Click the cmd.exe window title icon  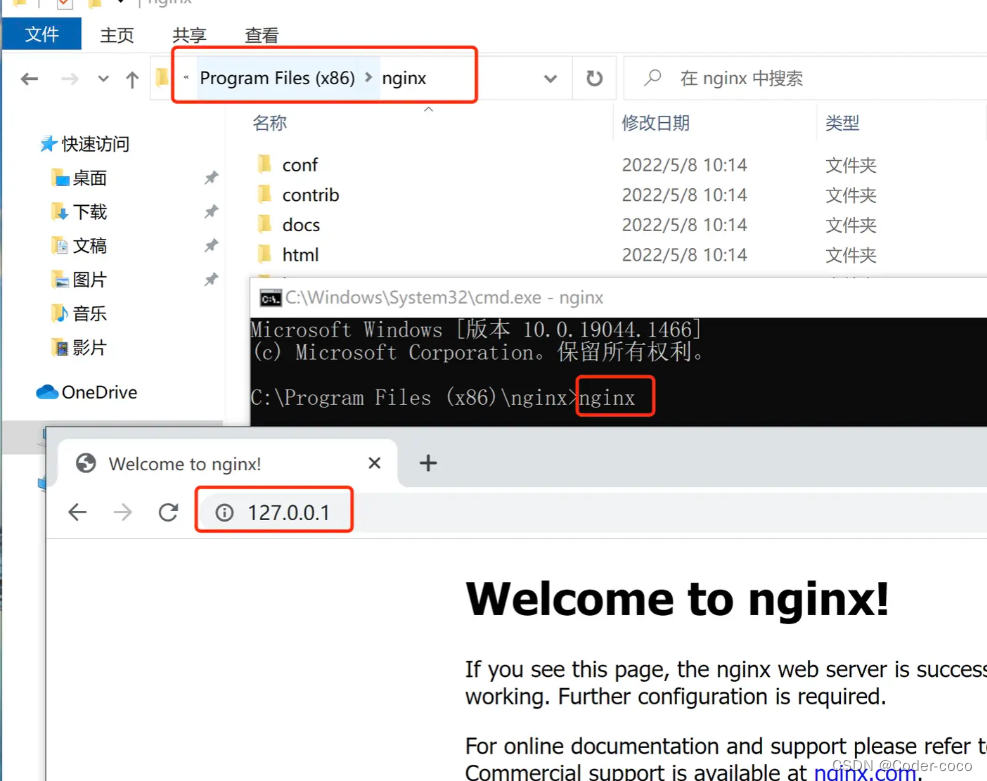[x=271, y=298]
